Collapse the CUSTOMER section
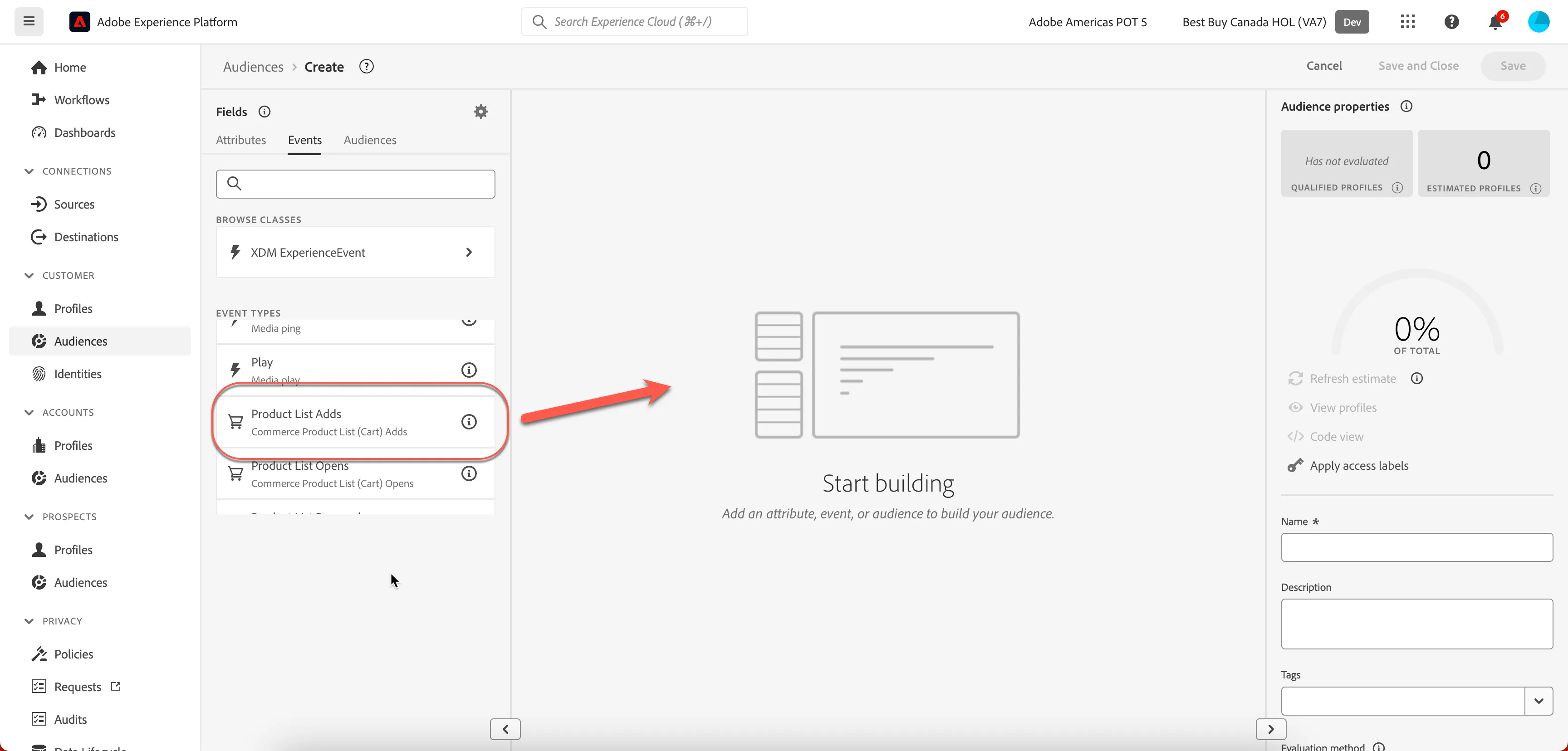This screenshot has height=751, width=1568. pyautogui.click(x=29, y=276)
